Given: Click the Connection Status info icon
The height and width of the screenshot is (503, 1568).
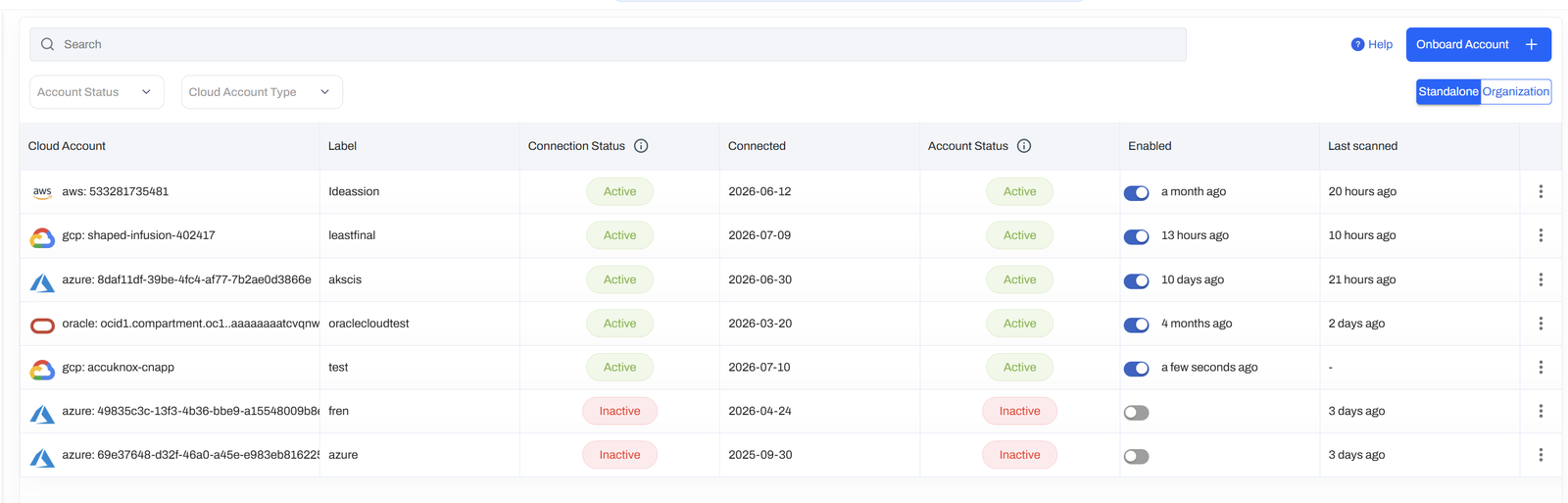Looking at the screenshot, I should pos(641,146).
